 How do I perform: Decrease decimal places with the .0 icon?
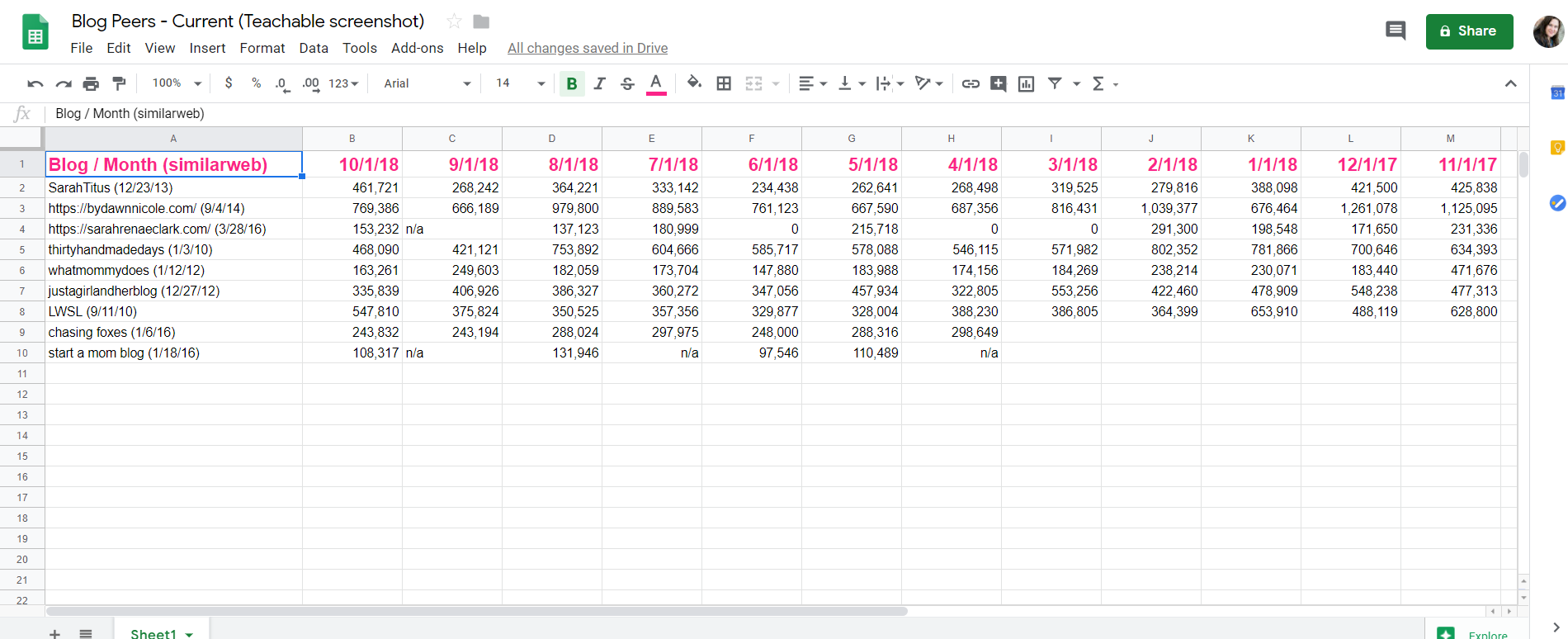[x=282, y=83]
